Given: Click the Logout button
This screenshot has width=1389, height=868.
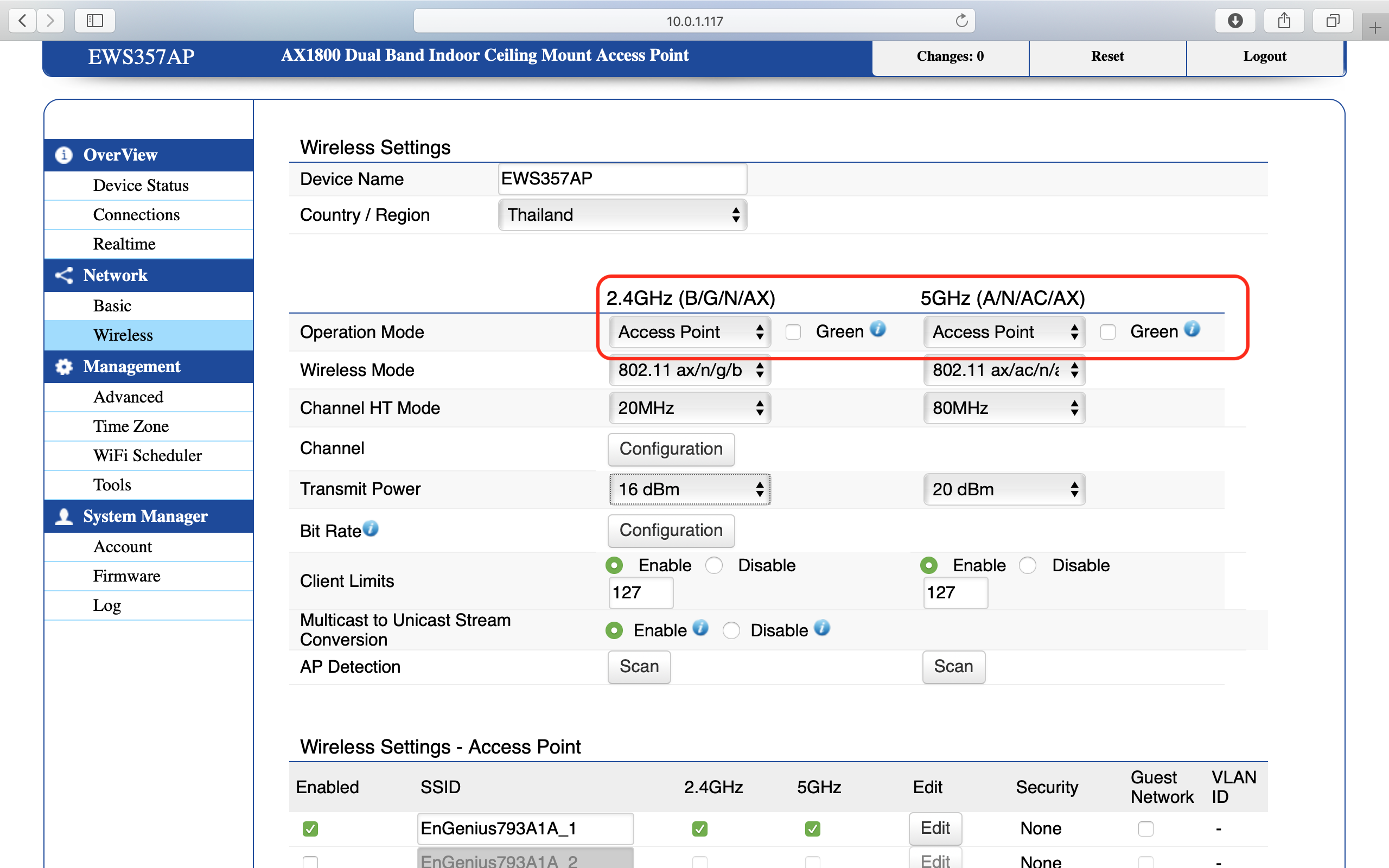Looking at the screenshot, I should click(1264, 57).
